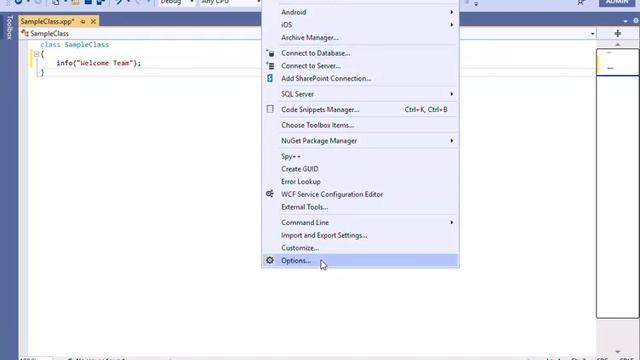Click the class SampleClass code line

[x=75, y=44]
